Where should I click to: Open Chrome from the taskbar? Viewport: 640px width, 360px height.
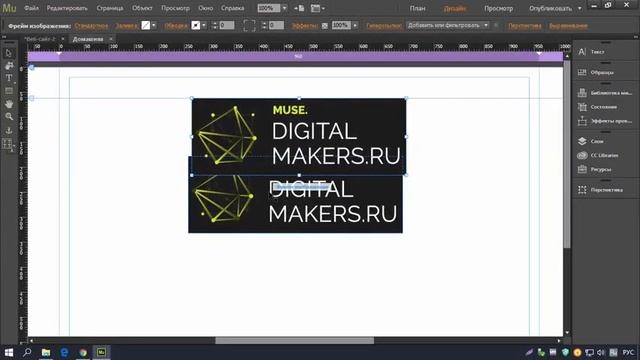click(83, 352)
